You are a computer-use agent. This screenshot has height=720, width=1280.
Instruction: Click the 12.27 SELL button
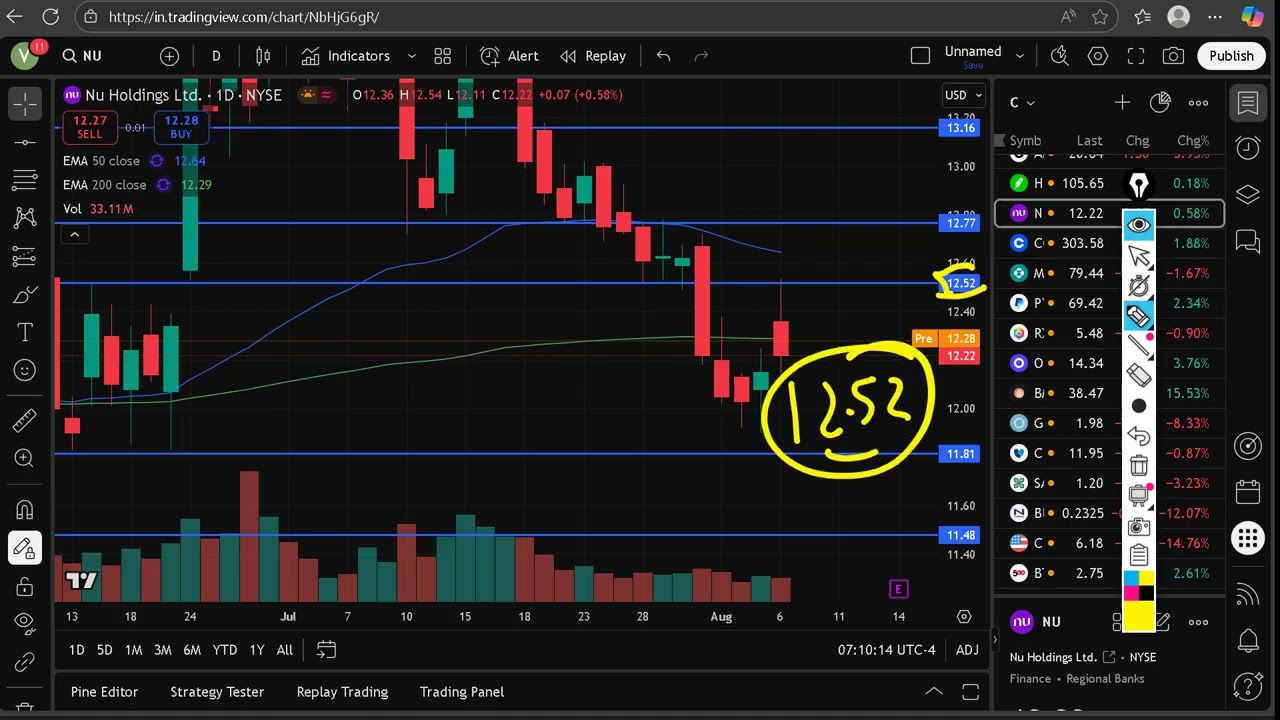90,126
